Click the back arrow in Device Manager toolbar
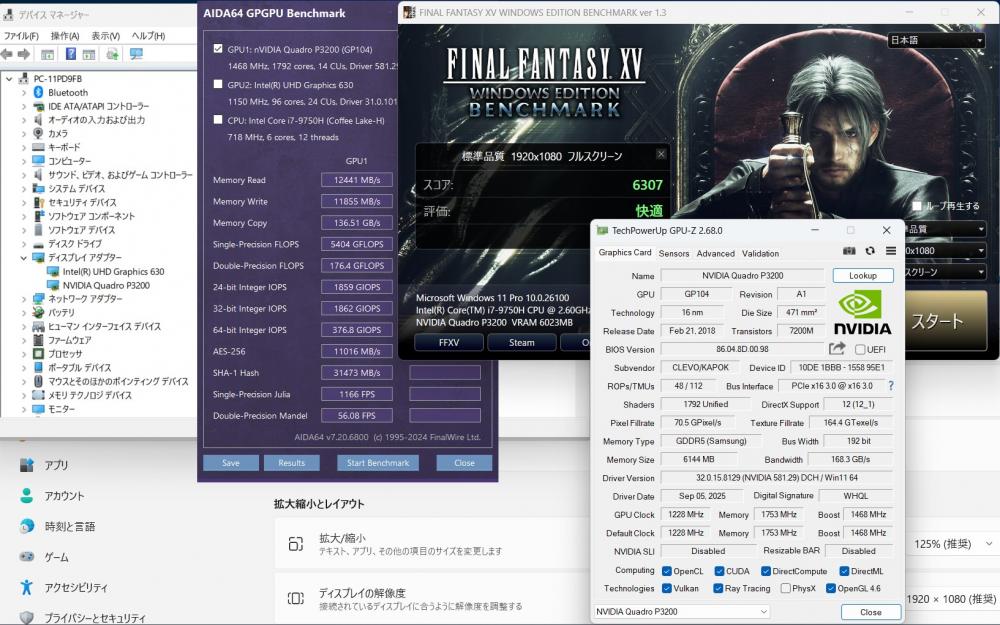 pos(7,54)
